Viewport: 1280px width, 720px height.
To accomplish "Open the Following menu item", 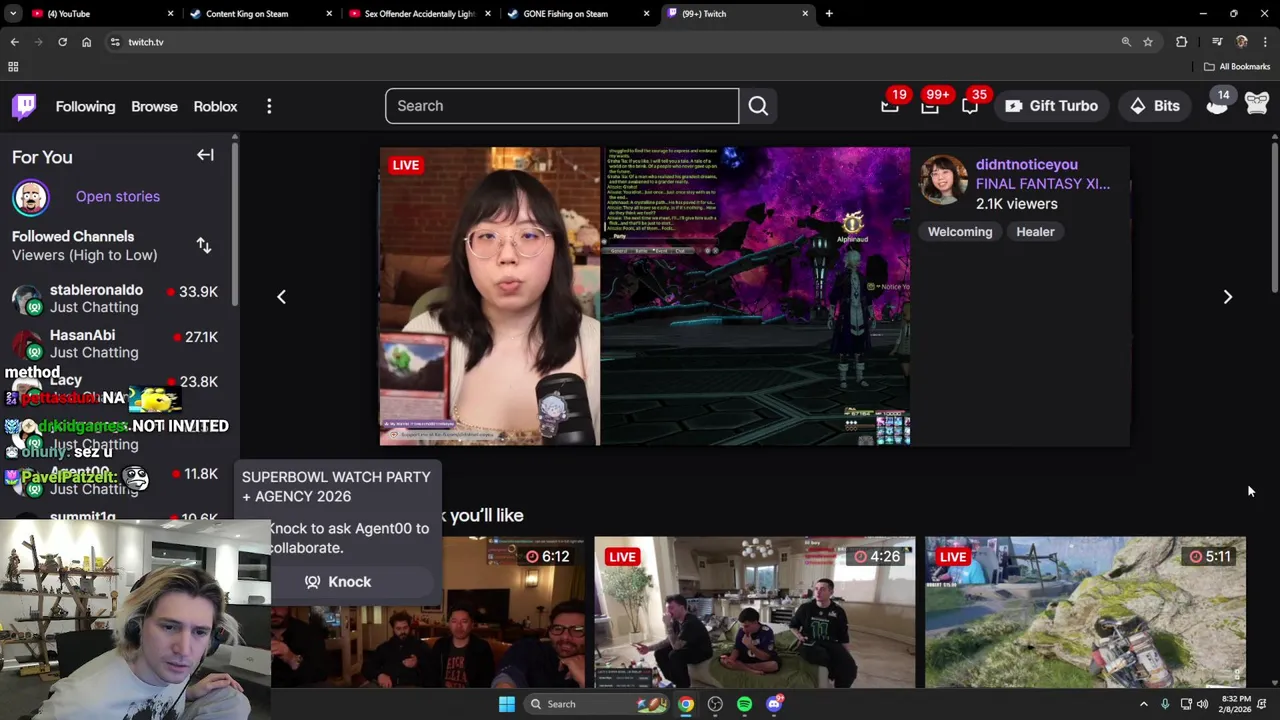I will point(85,106).
